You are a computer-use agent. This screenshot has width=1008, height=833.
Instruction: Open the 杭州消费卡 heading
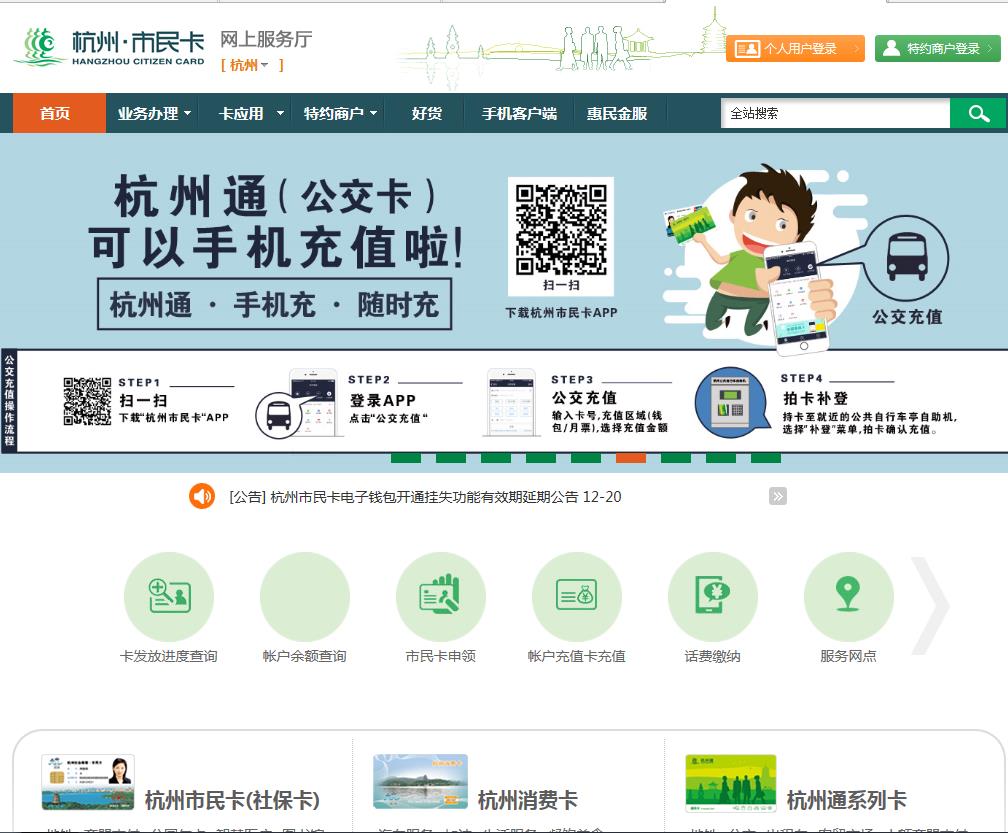tap(528, 801)
